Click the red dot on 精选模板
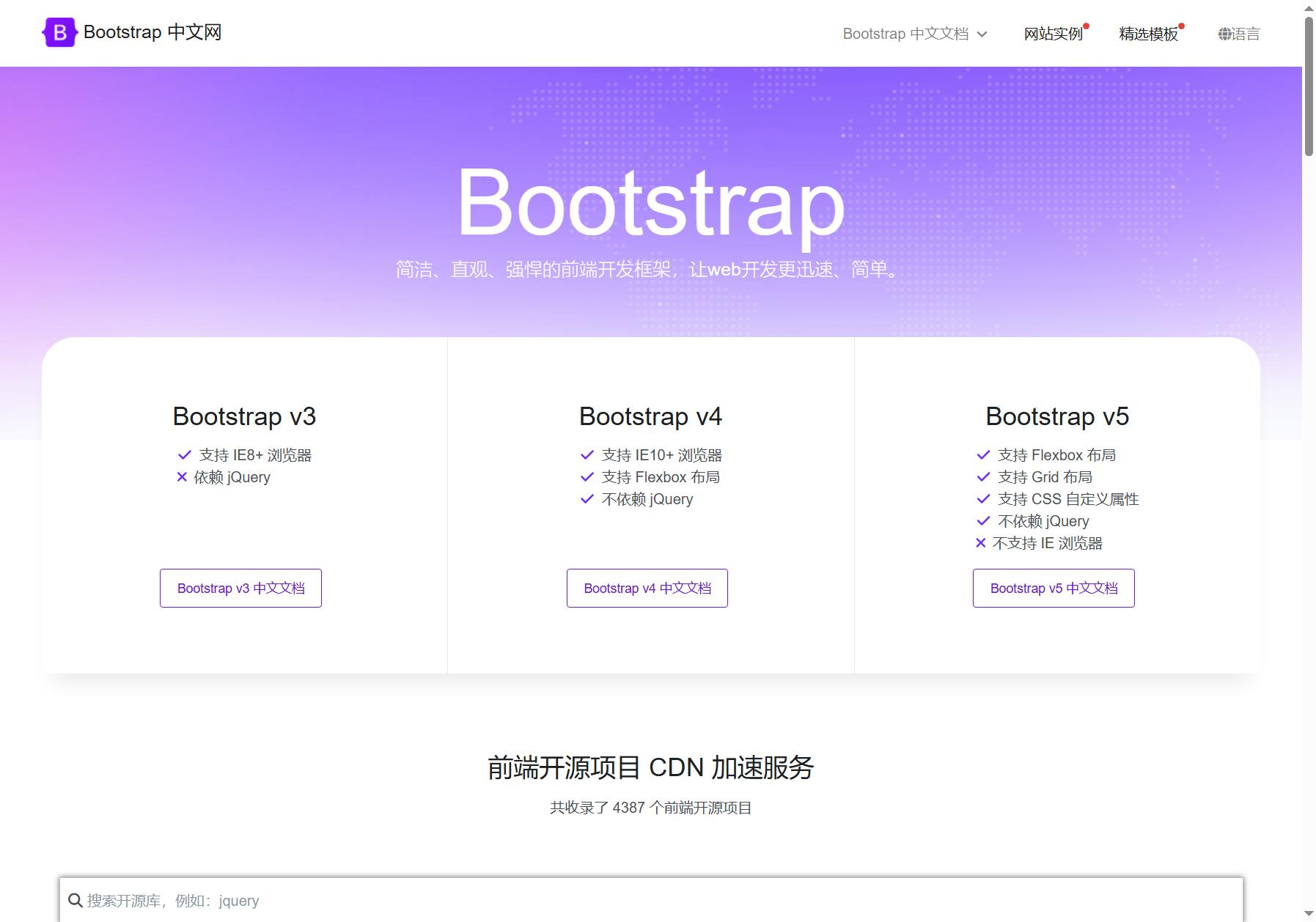Screen dimensions: 1316x922 [1182, 26]
